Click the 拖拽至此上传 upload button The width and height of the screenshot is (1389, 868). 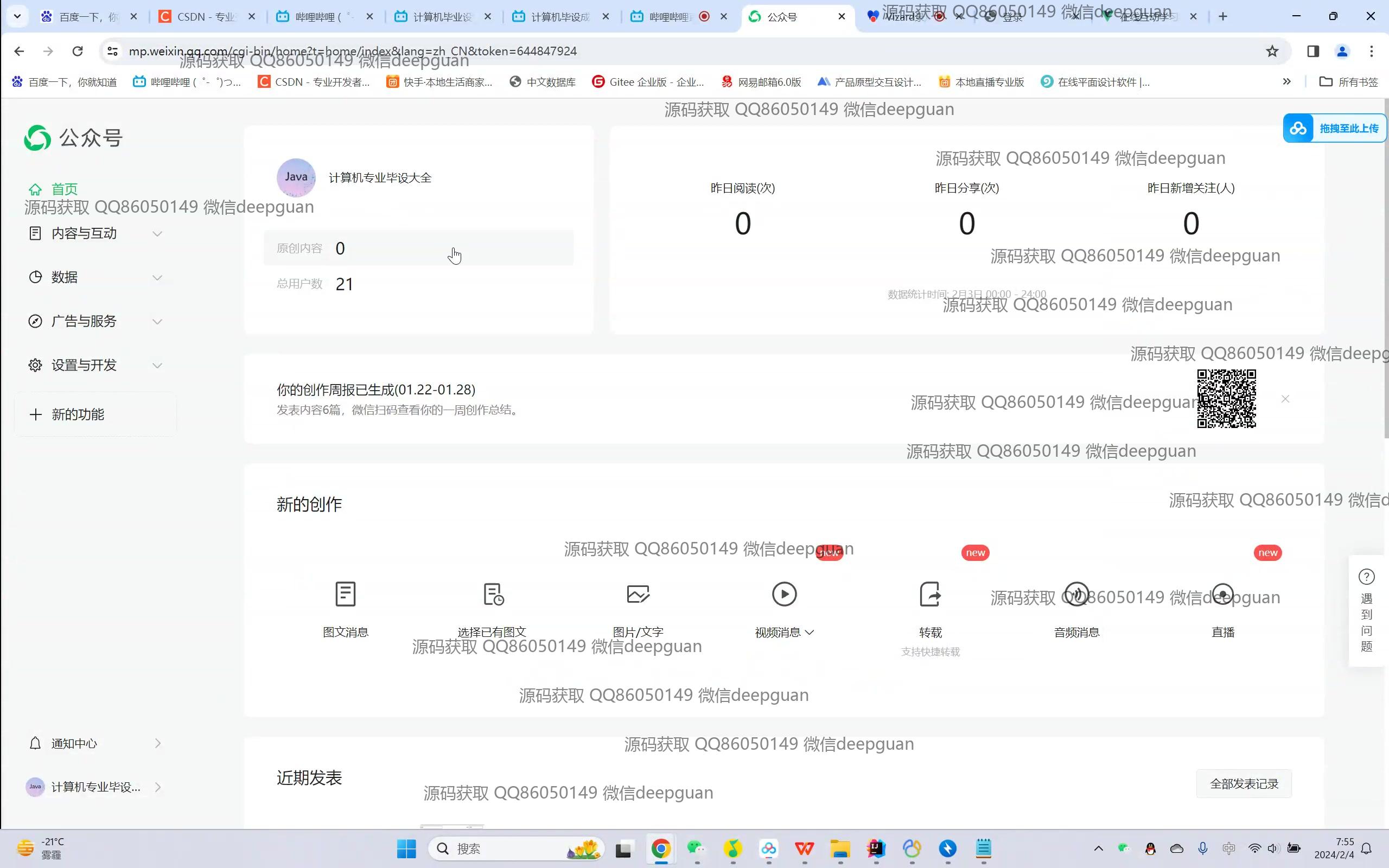click(x=1335, y=128)
